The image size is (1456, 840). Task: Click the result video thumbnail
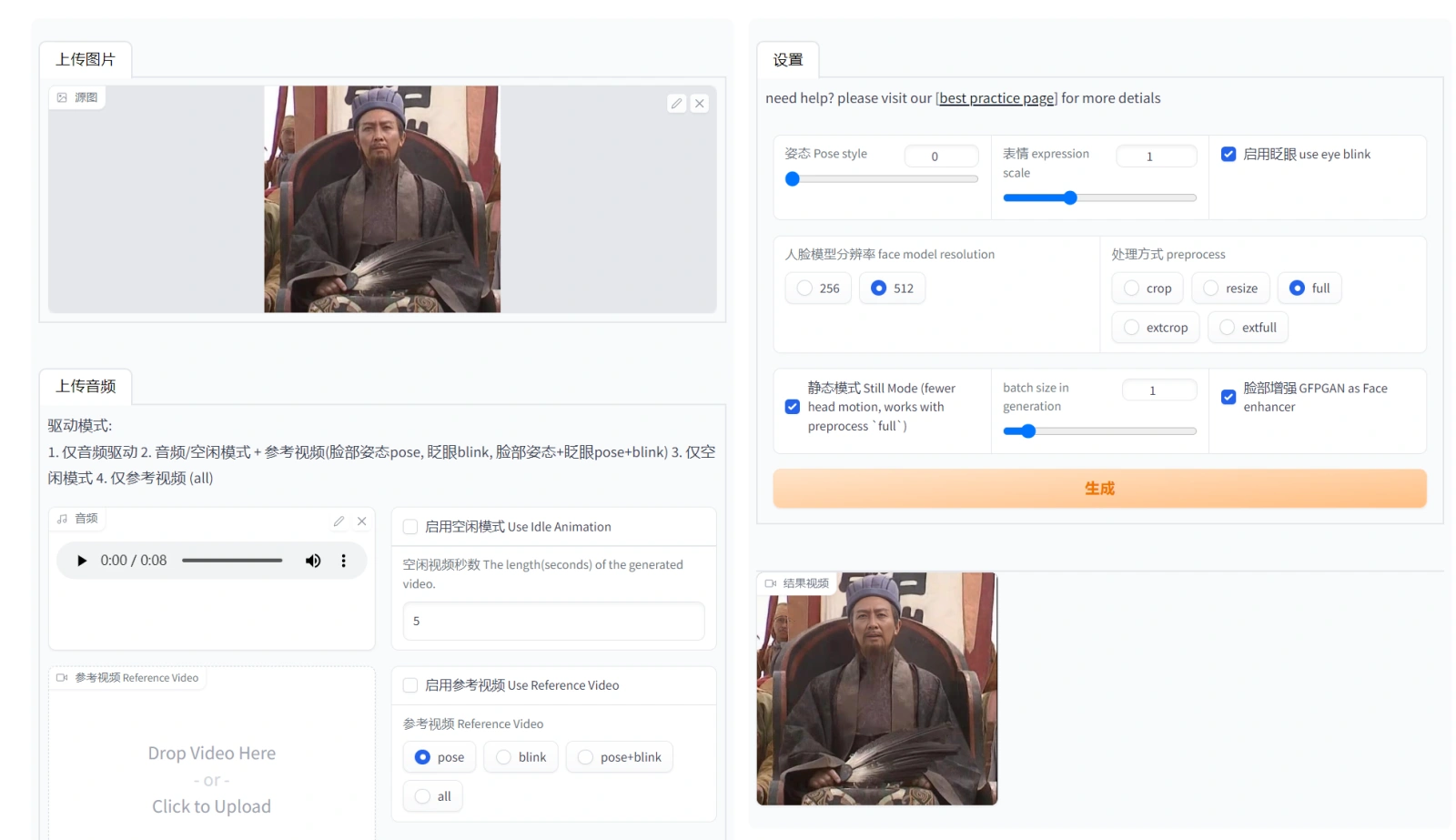[x=877, y=689]
